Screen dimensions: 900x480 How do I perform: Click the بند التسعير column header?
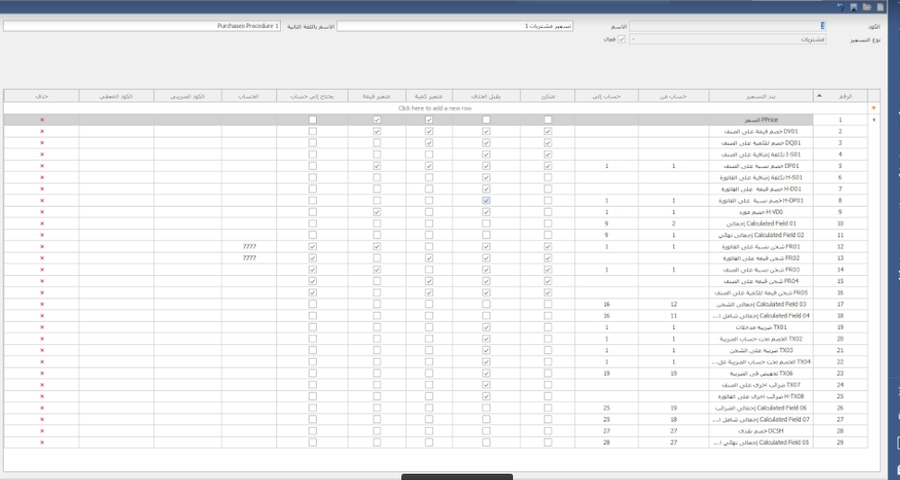(x=750, y=96)
